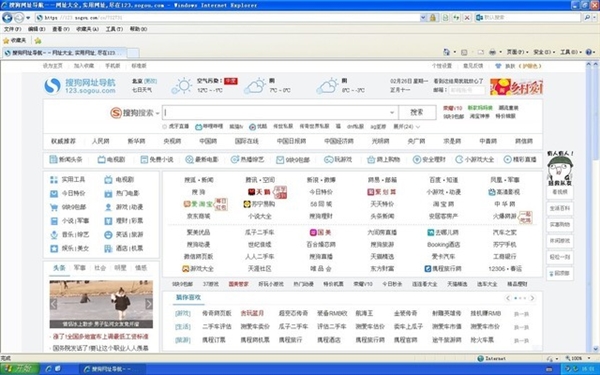The height and width of the screenshot is (375, 600).
Task: Click the Print icon in IE command bar
Action: click(x=492, y=52)
